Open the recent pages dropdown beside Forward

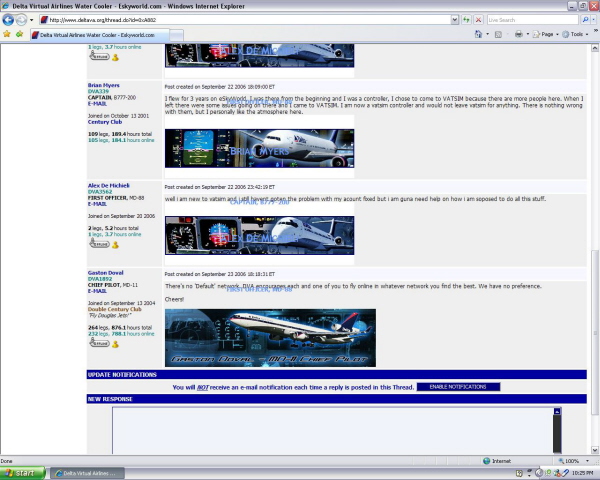32,20
